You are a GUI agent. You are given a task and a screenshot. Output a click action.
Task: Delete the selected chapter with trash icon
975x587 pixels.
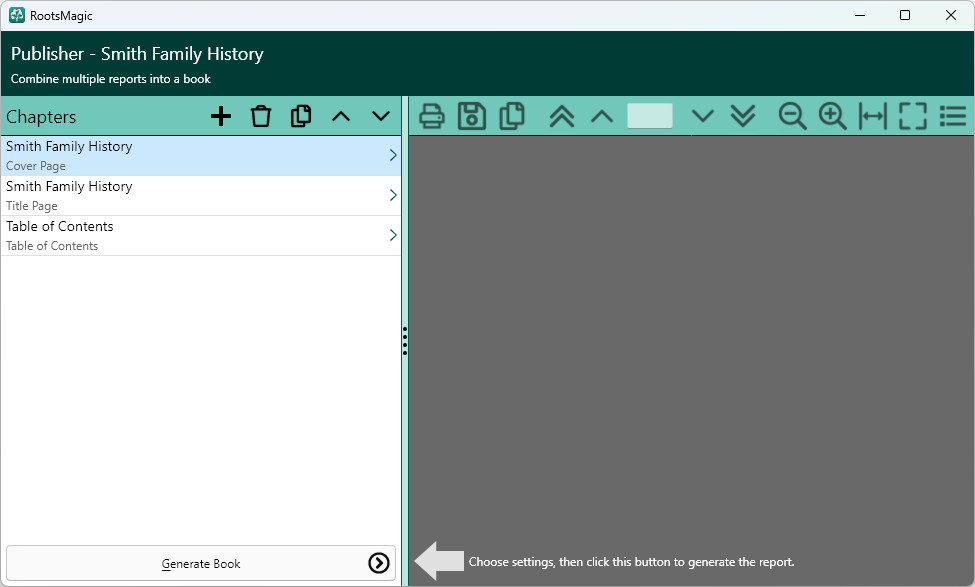(261, 116)
